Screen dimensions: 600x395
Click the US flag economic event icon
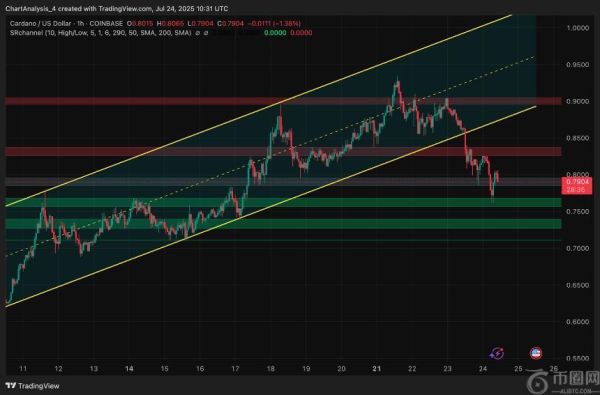coord(536,353)
